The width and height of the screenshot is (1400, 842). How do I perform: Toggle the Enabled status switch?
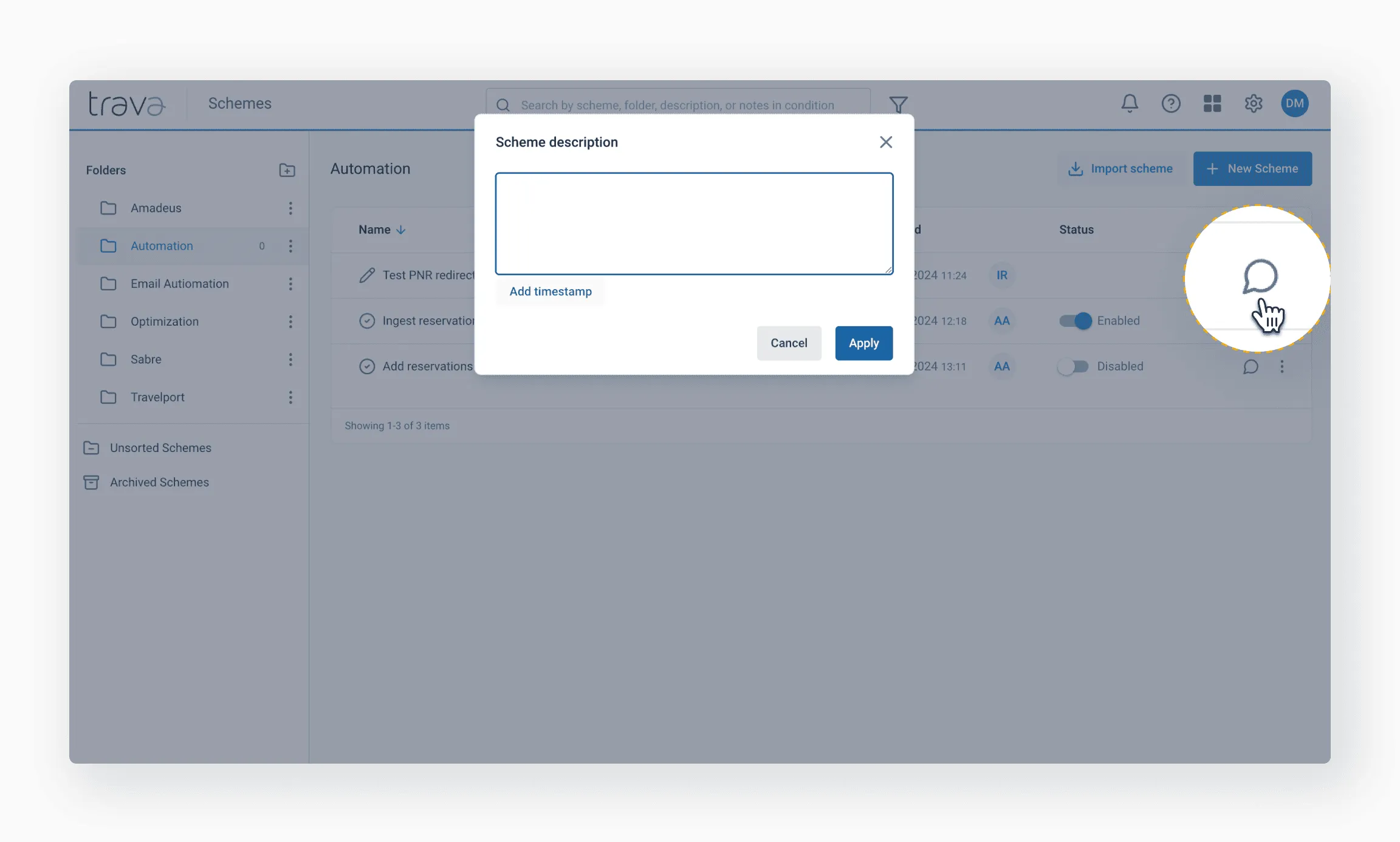click(1075, 321)
